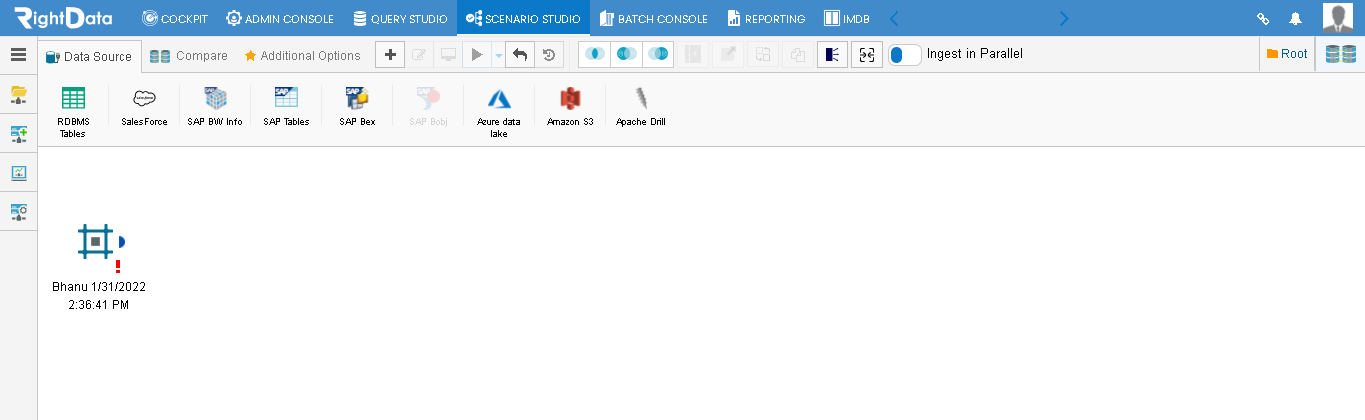Viewport: 1365px width, 420px height.
Task: Click the chart image sidebar icon
Action: [x=18, y=172]
